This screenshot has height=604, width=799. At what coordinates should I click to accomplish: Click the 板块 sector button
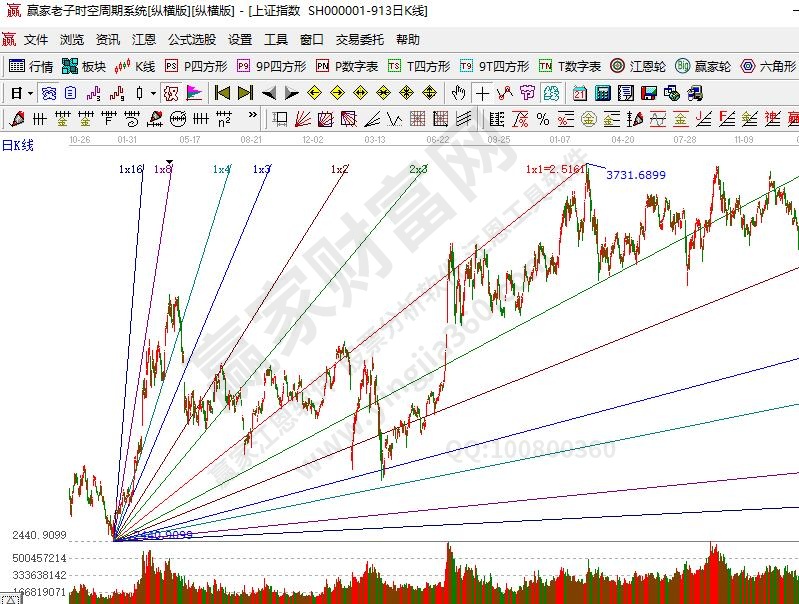tap(83, 66)
